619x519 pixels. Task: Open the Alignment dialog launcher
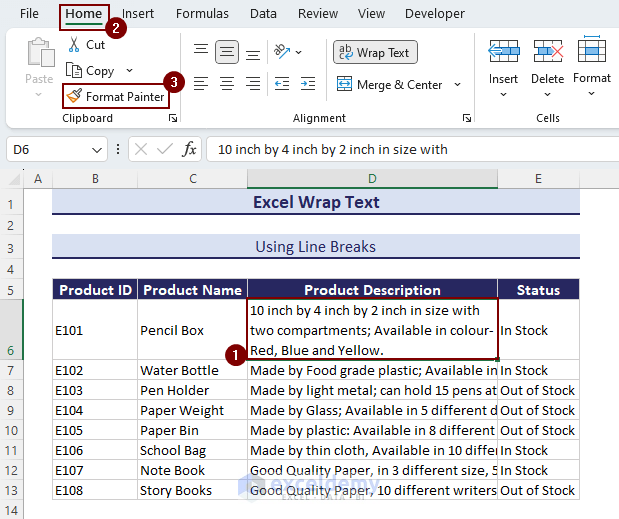[x=466, y=118]
